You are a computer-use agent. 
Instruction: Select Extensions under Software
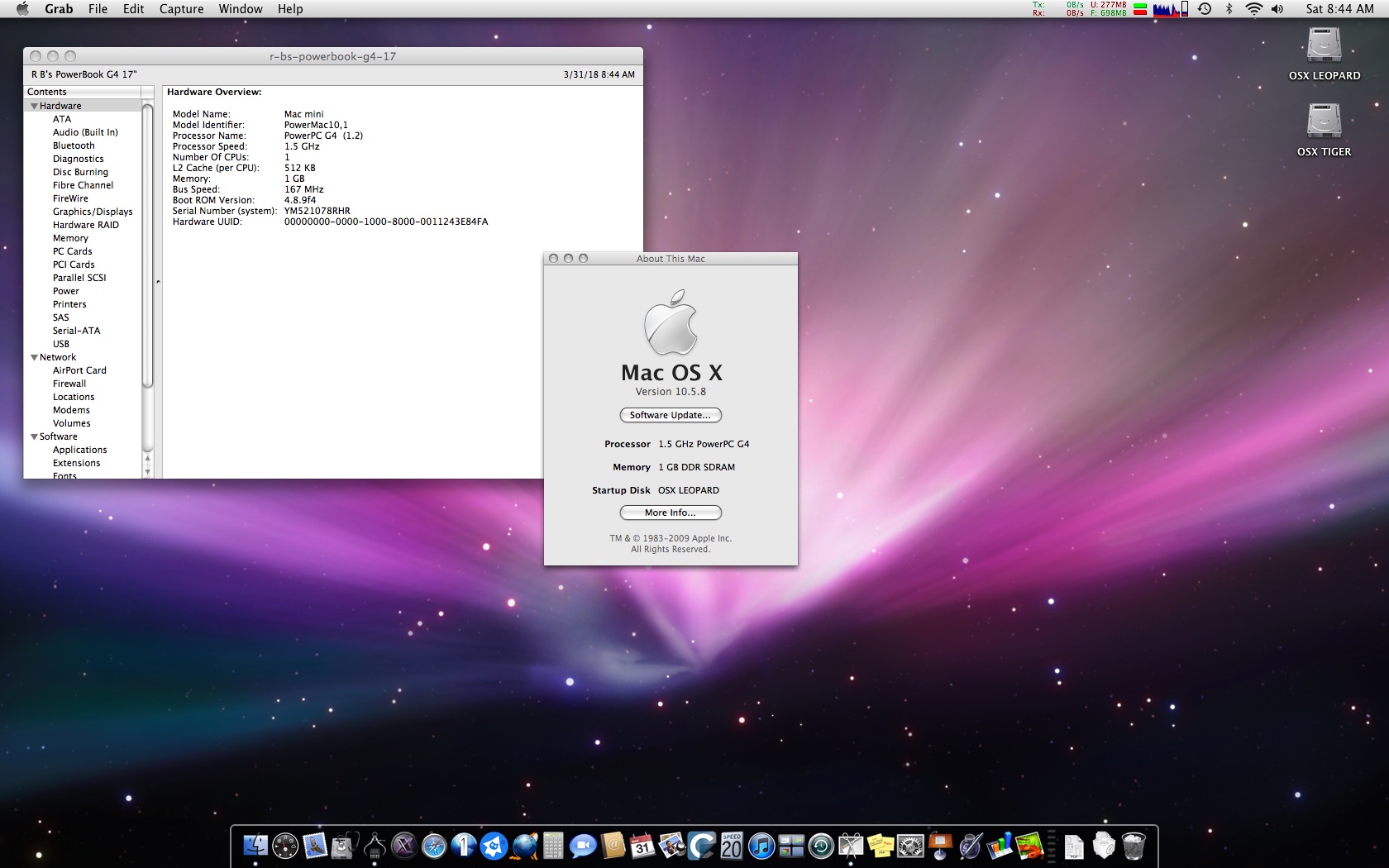(77, 463)
